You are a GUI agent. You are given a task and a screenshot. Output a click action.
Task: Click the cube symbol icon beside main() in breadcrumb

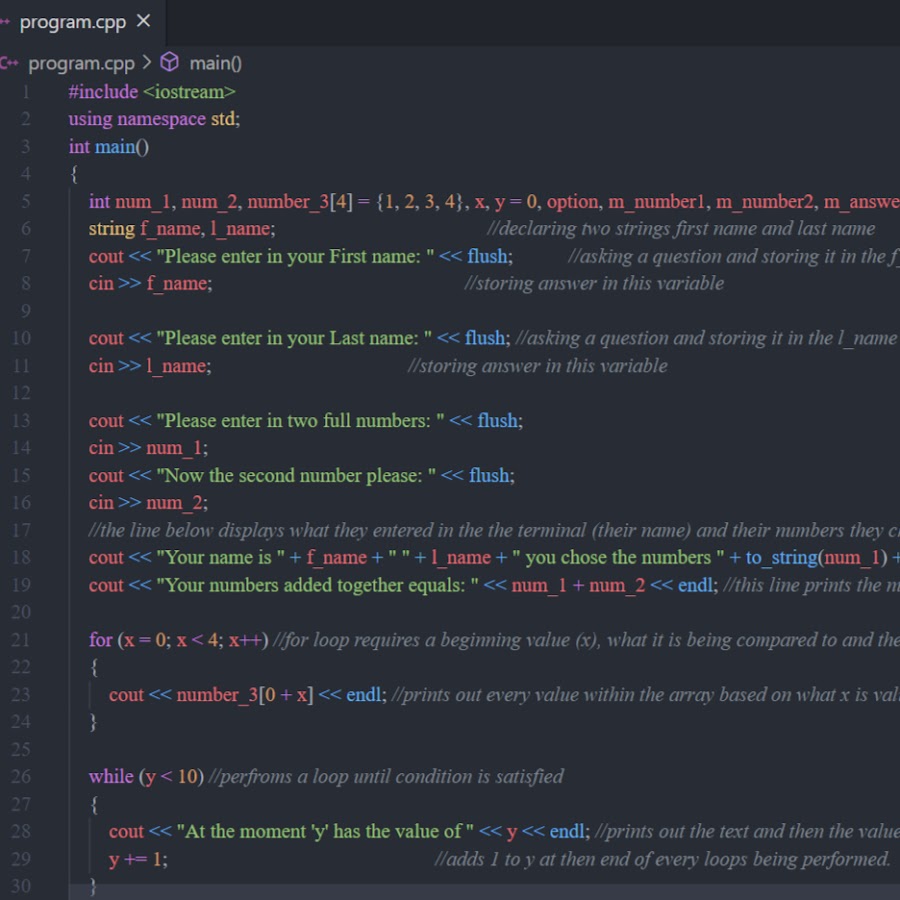168,62
